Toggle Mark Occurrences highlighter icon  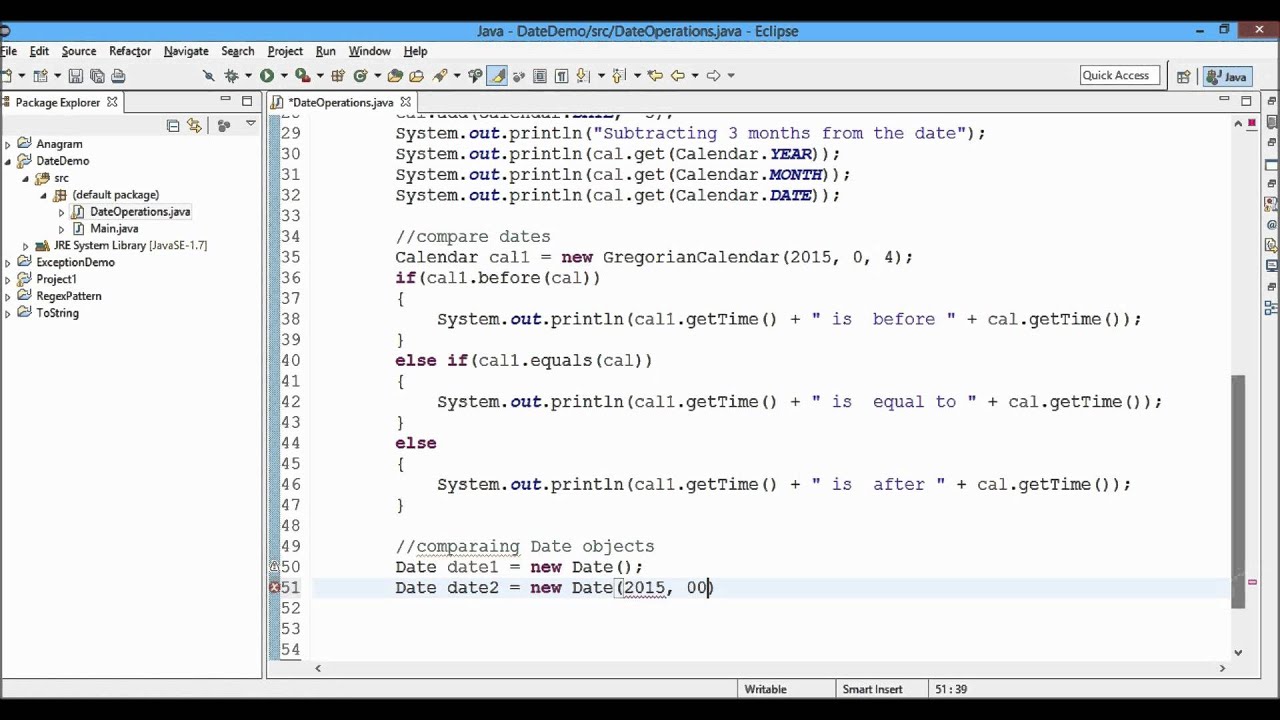pyautogui.click(x=497, y=76)
